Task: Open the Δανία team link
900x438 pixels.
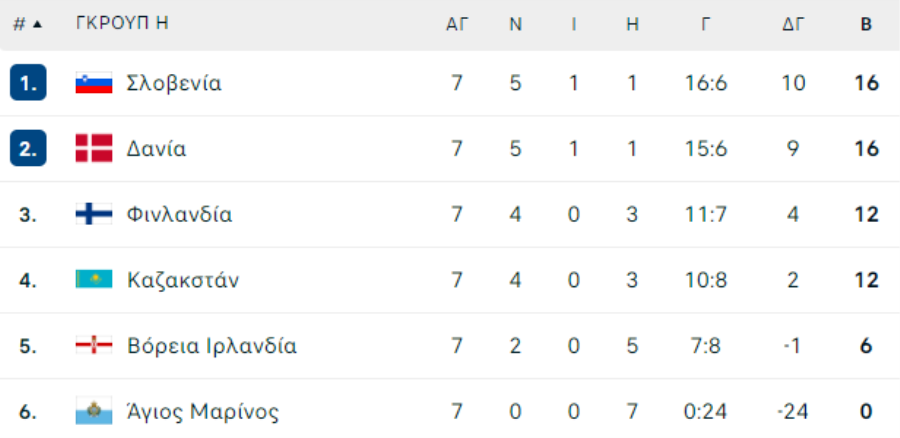Action: click(x=156, y=149)
